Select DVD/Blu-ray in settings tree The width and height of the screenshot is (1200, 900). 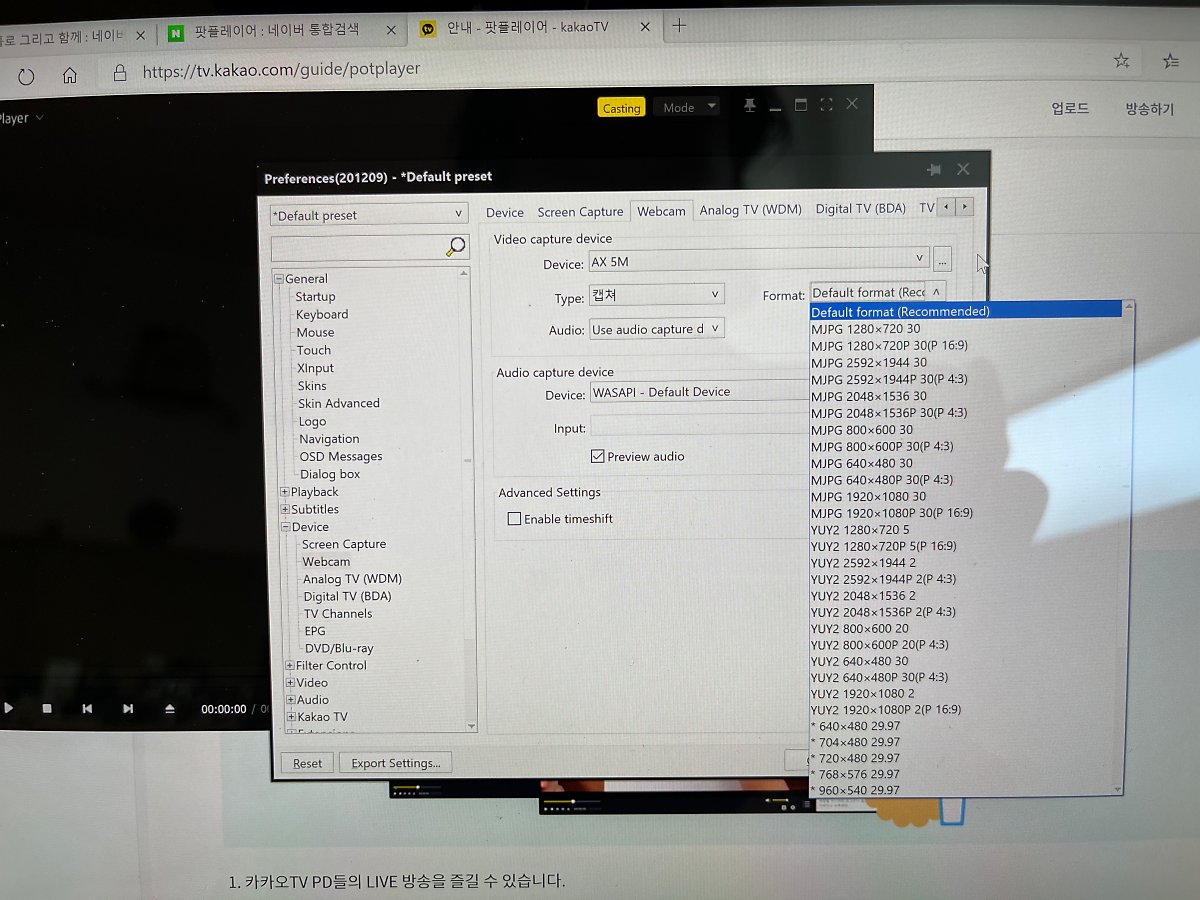click(x=339, y=648)
